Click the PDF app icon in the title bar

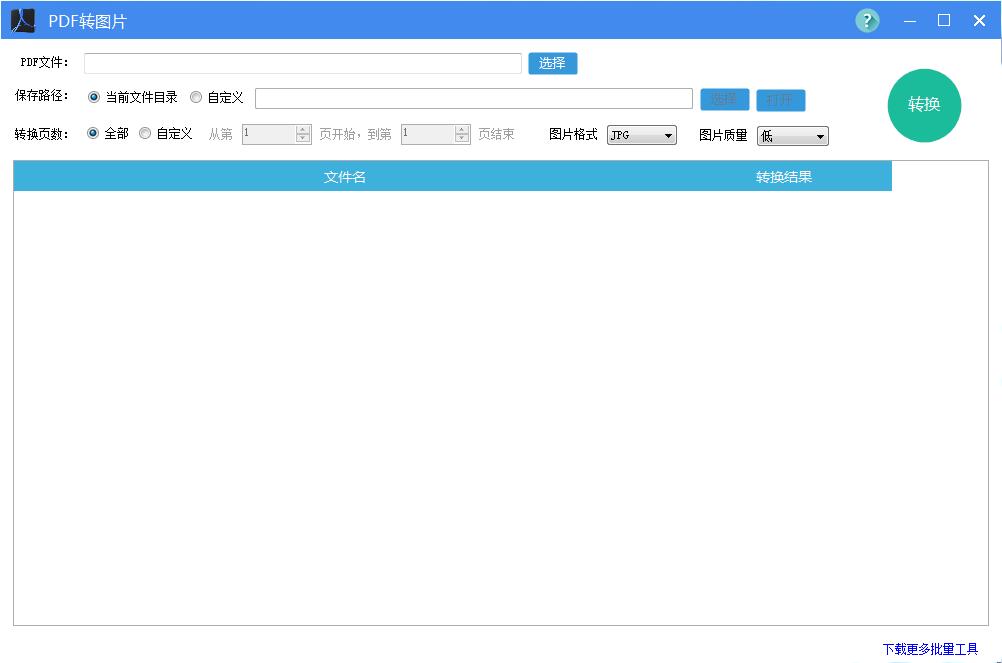pyautogui.click(x=22, y=20)
